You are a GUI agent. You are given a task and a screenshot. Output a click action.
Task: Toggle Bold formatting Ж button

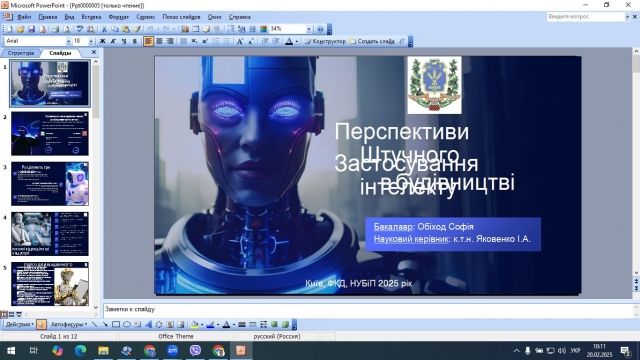click(102, 41)
